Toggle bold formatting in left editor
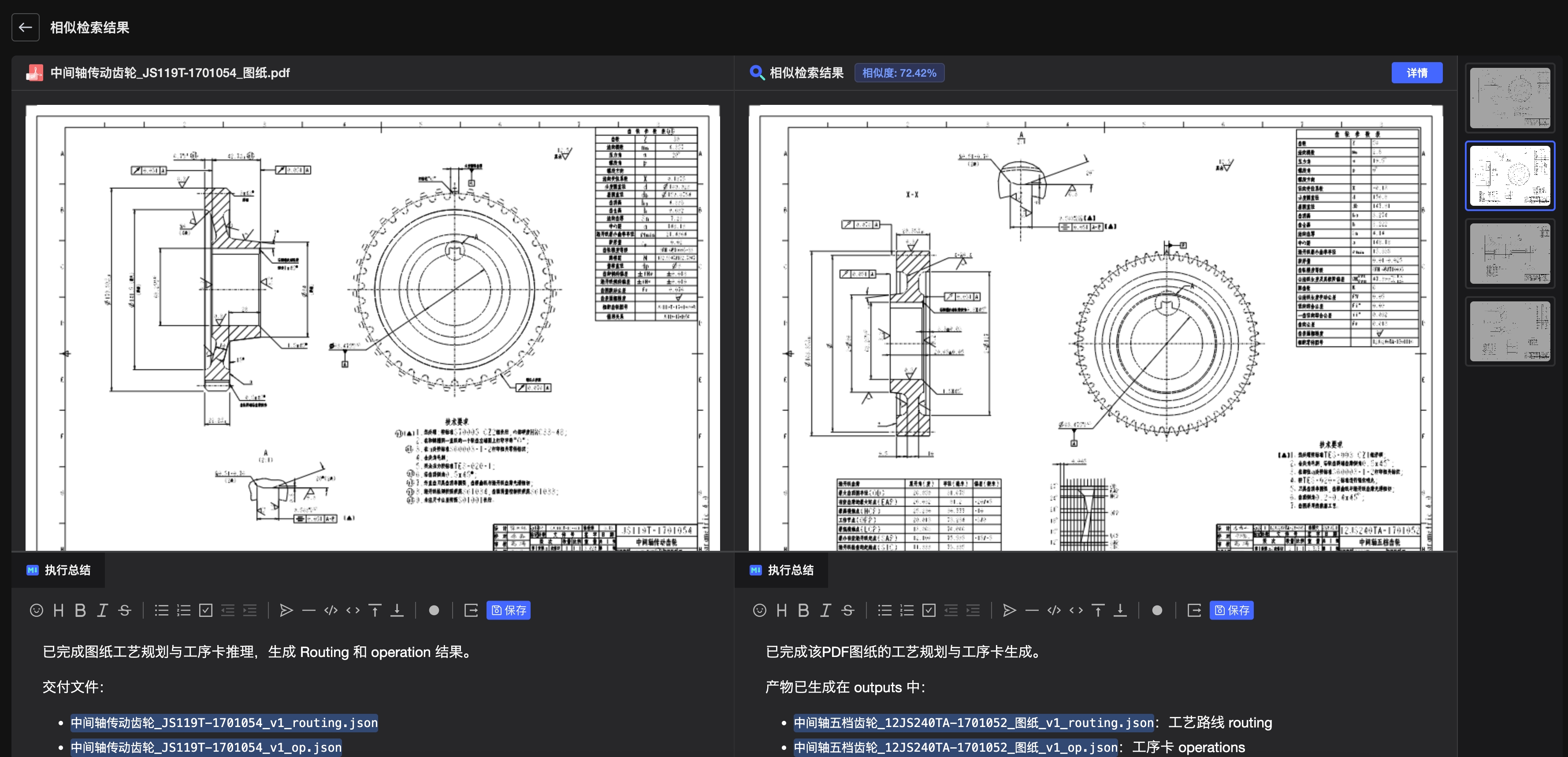Screen dimensions: 1568x757 (80, 610)
